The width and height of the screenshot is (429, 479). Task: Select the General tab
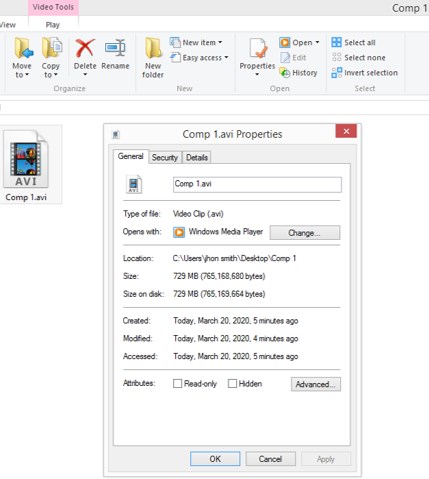pos(131,156)
